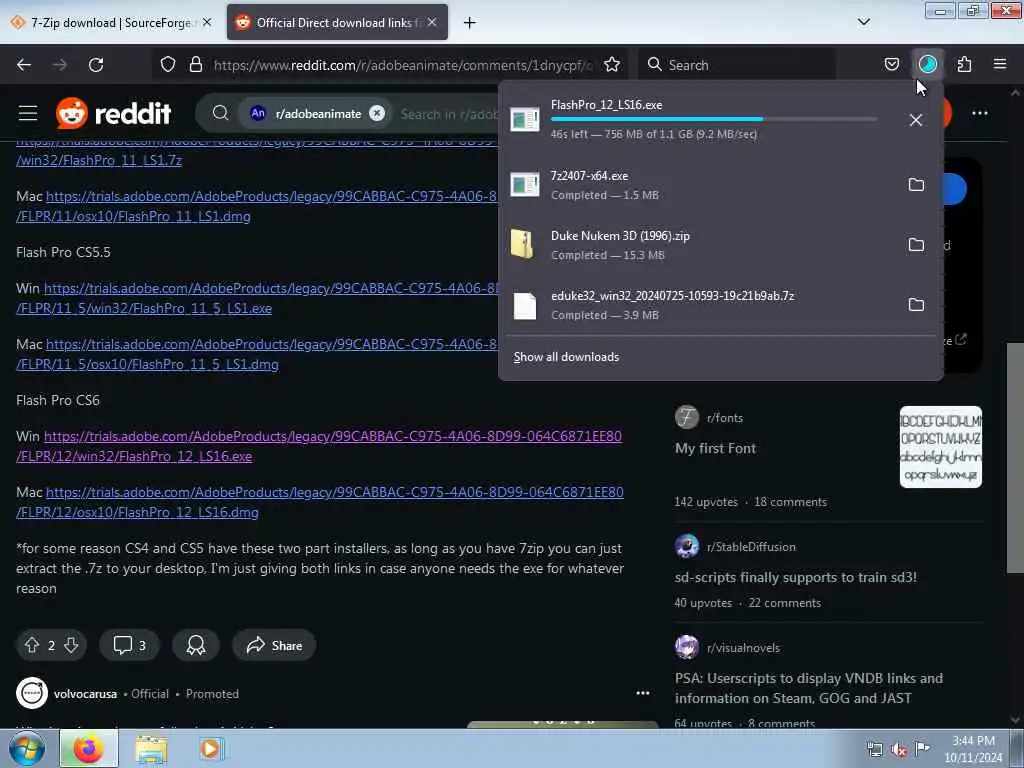This screenshot has width=1024, height=768.
Task: Open the r/visualnovels community link
Action: (743, 648)
